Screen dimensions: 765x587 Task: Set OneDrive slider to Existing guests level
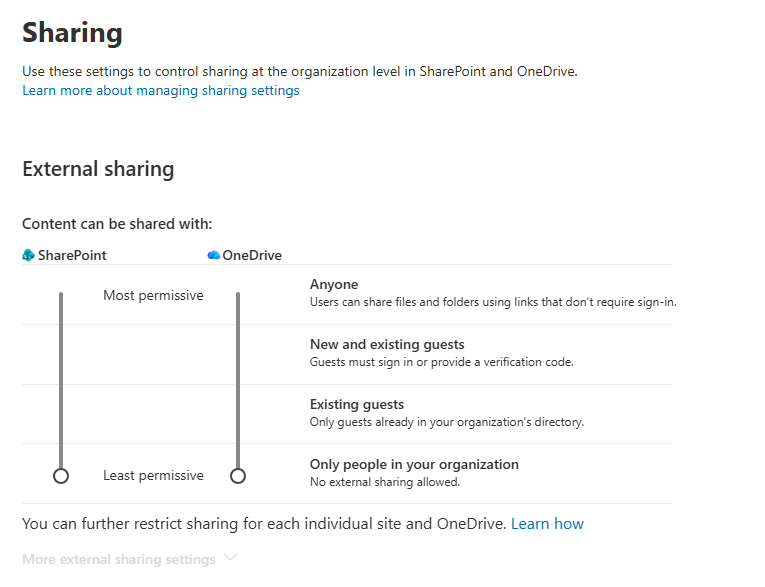(238, 415)
